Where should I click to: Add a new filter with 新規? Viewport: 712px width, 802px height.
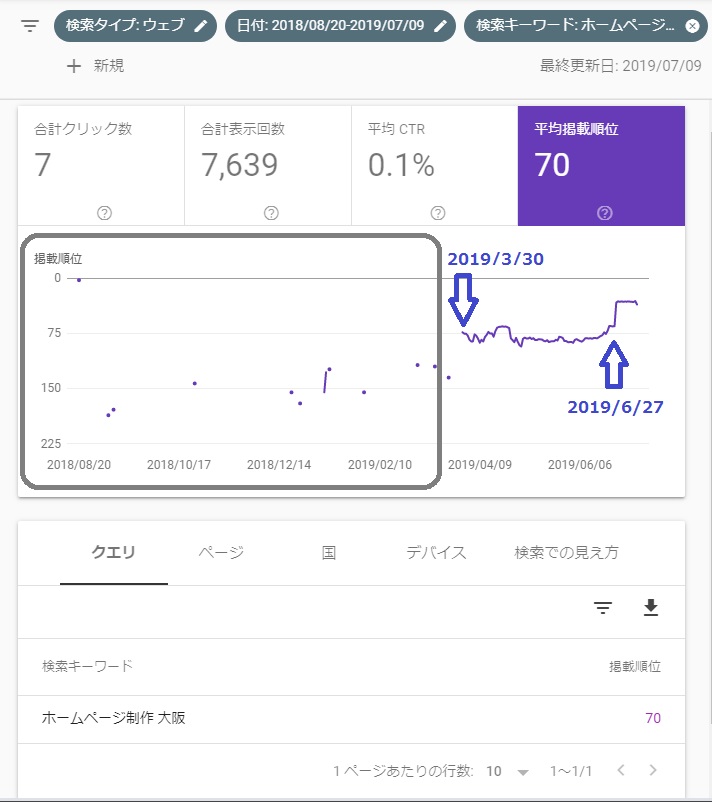point(95,66)
